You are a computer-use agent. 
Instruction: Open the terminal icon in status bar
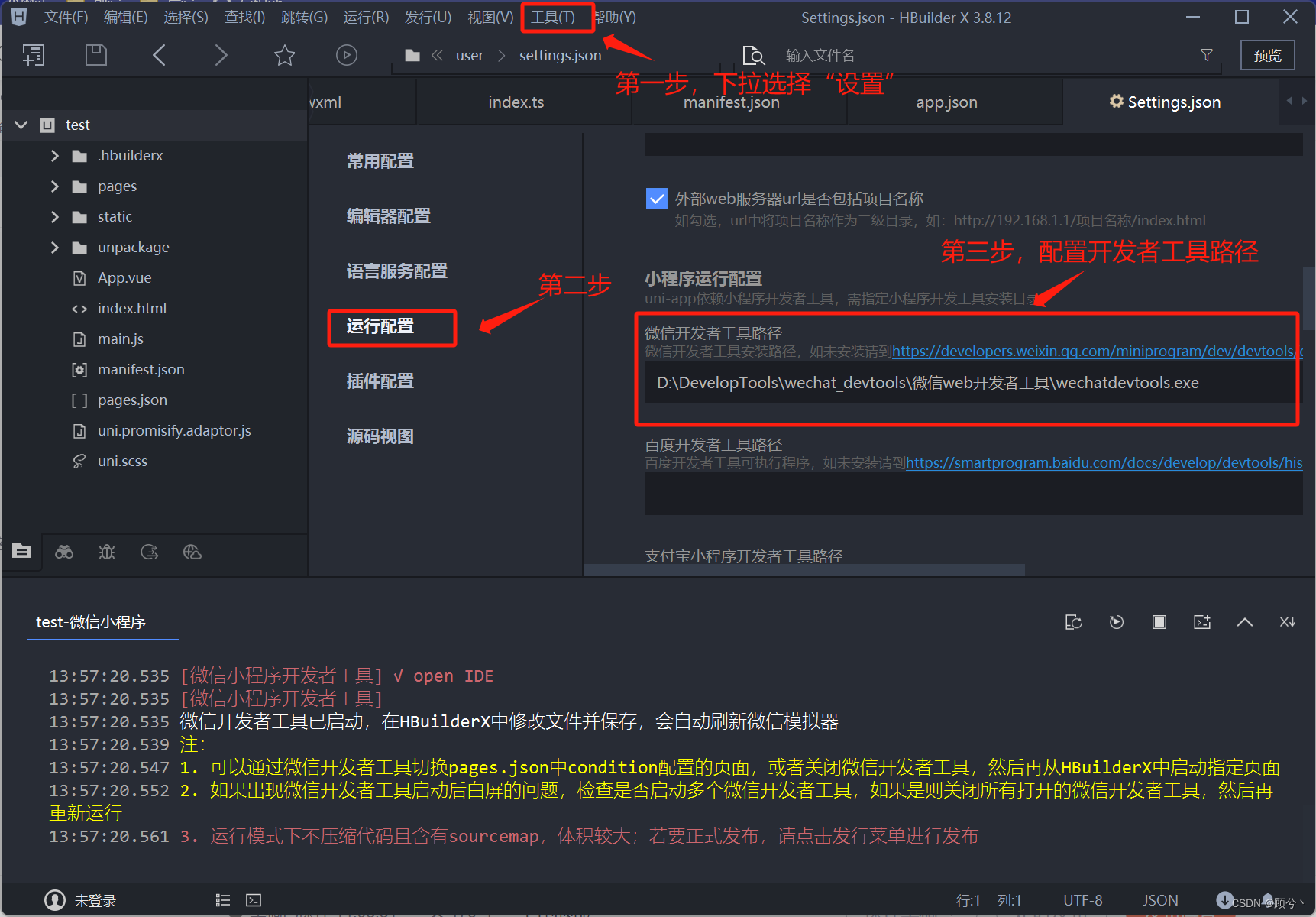[x=254, y=900]
